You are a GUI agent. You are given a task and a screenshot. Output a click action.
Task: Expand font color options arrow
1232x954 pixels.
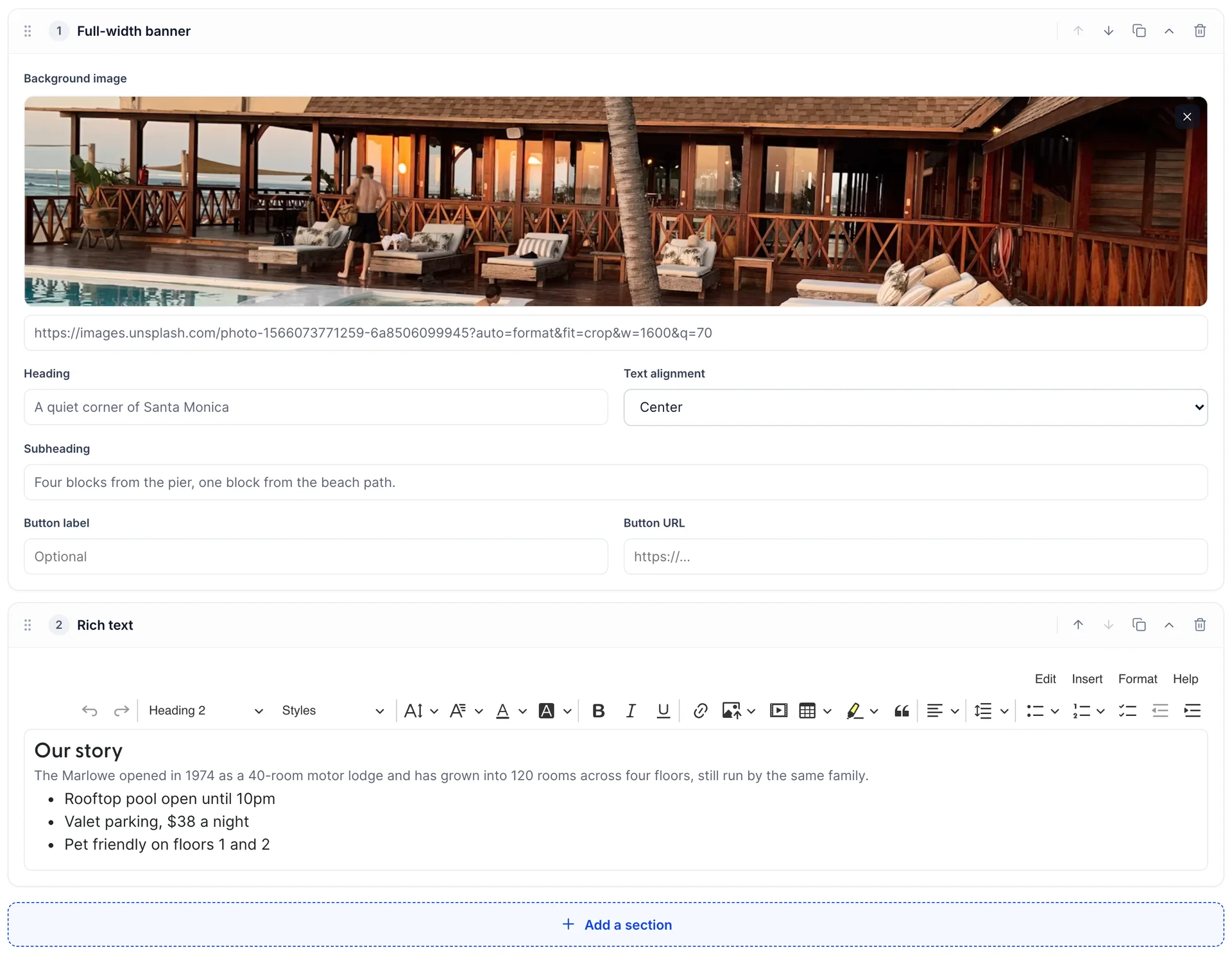522,711
